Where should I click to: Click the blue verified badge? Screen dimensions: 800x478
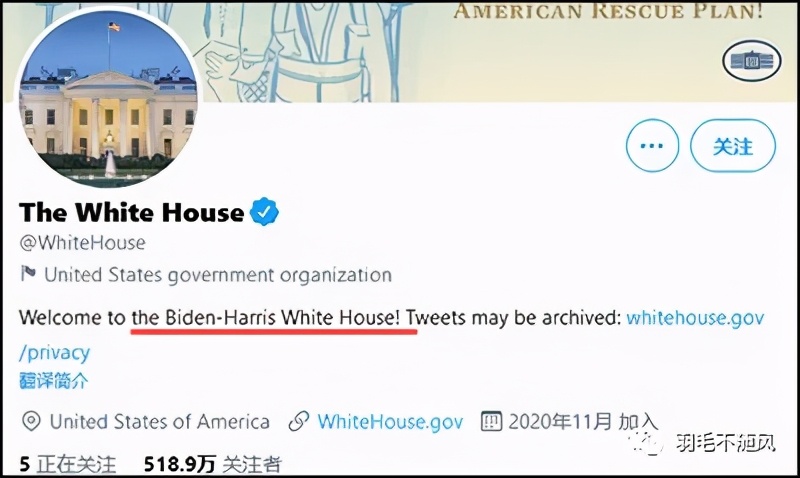[264, 212]
